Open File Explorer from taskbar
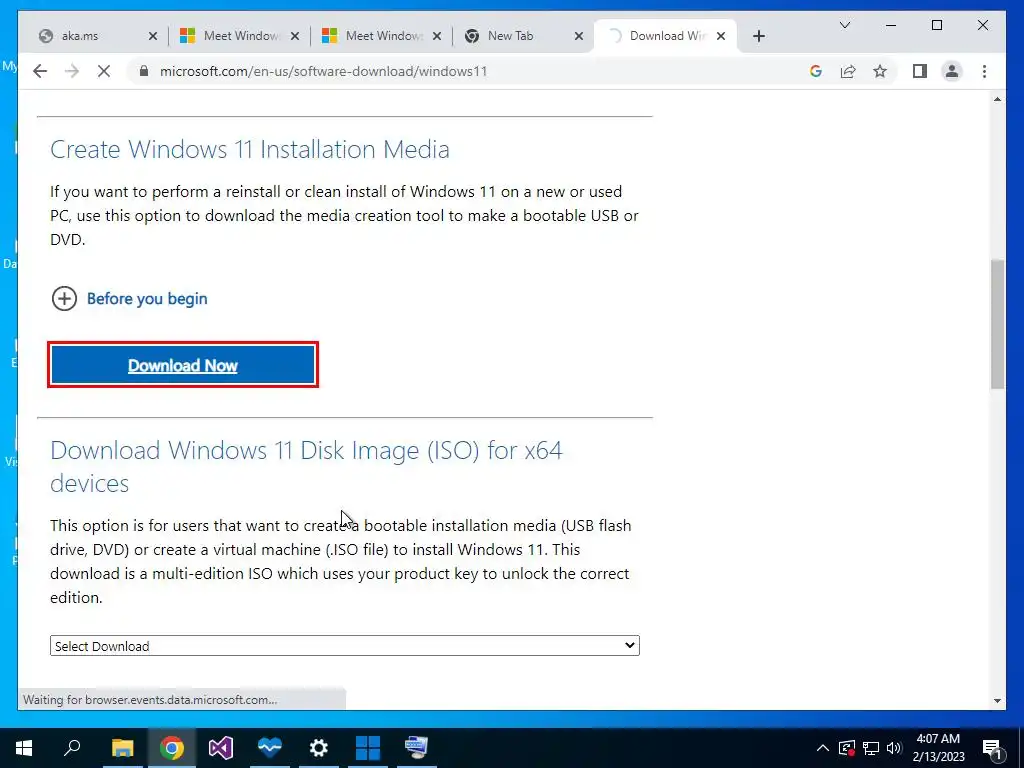1024x768 pixels. pos(122,748)
